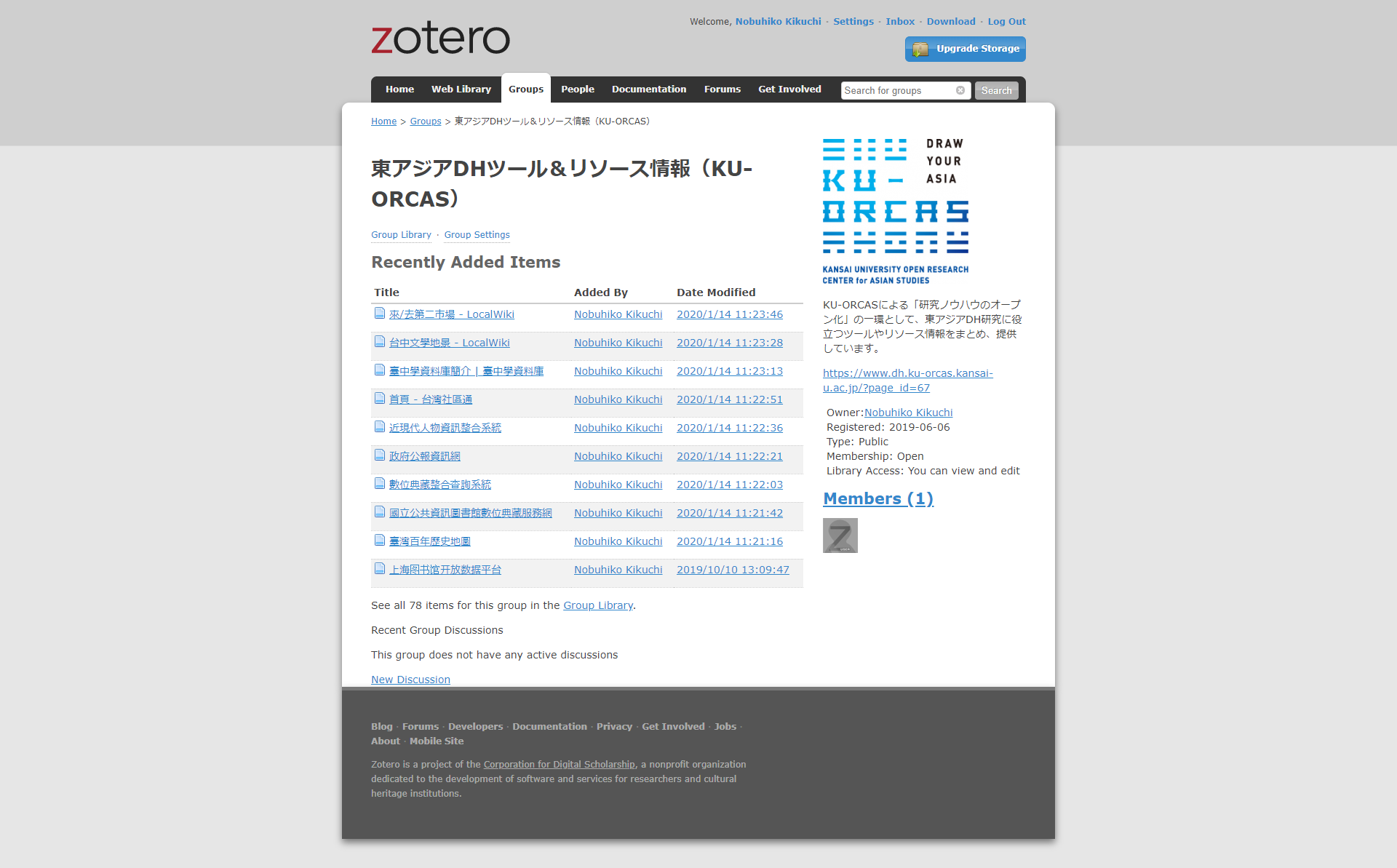Image resolution: width=1397 pixels, height=868 pixels.
Task: Click the member avatar thumbnail
Action: click(x=840, y=535)
